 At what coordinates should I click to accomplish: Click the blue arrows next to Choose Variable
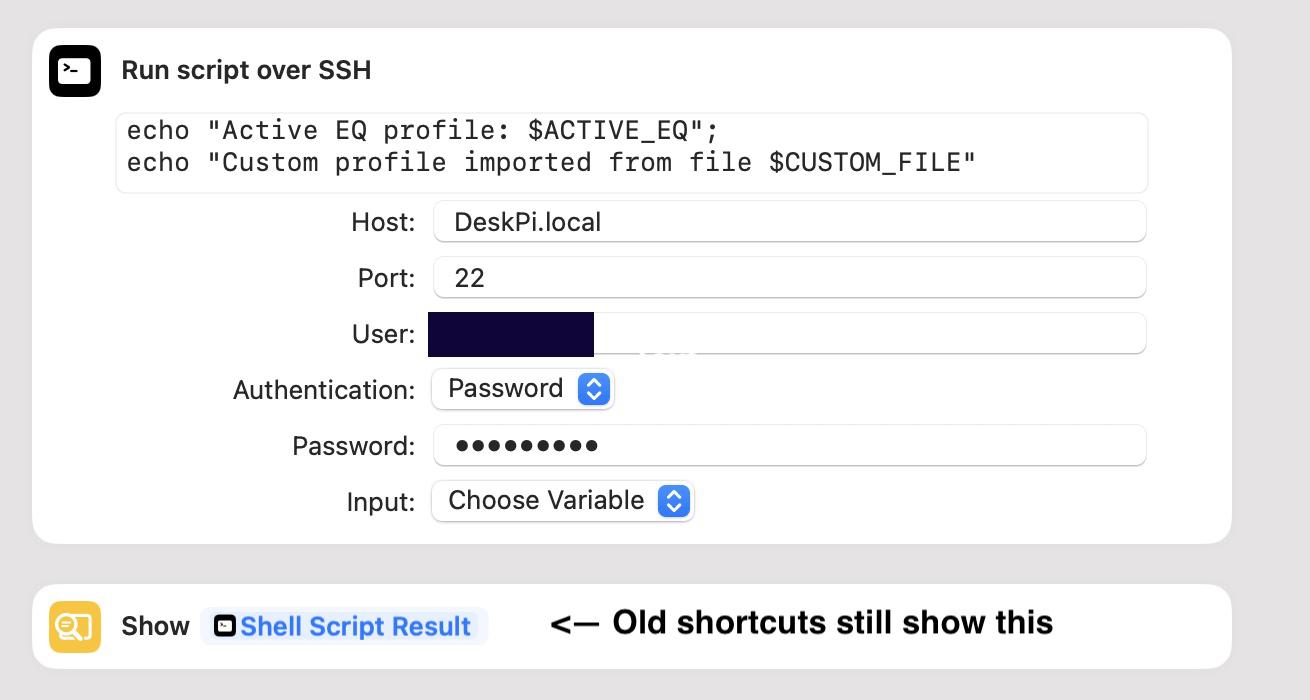(x=674, y=501)
